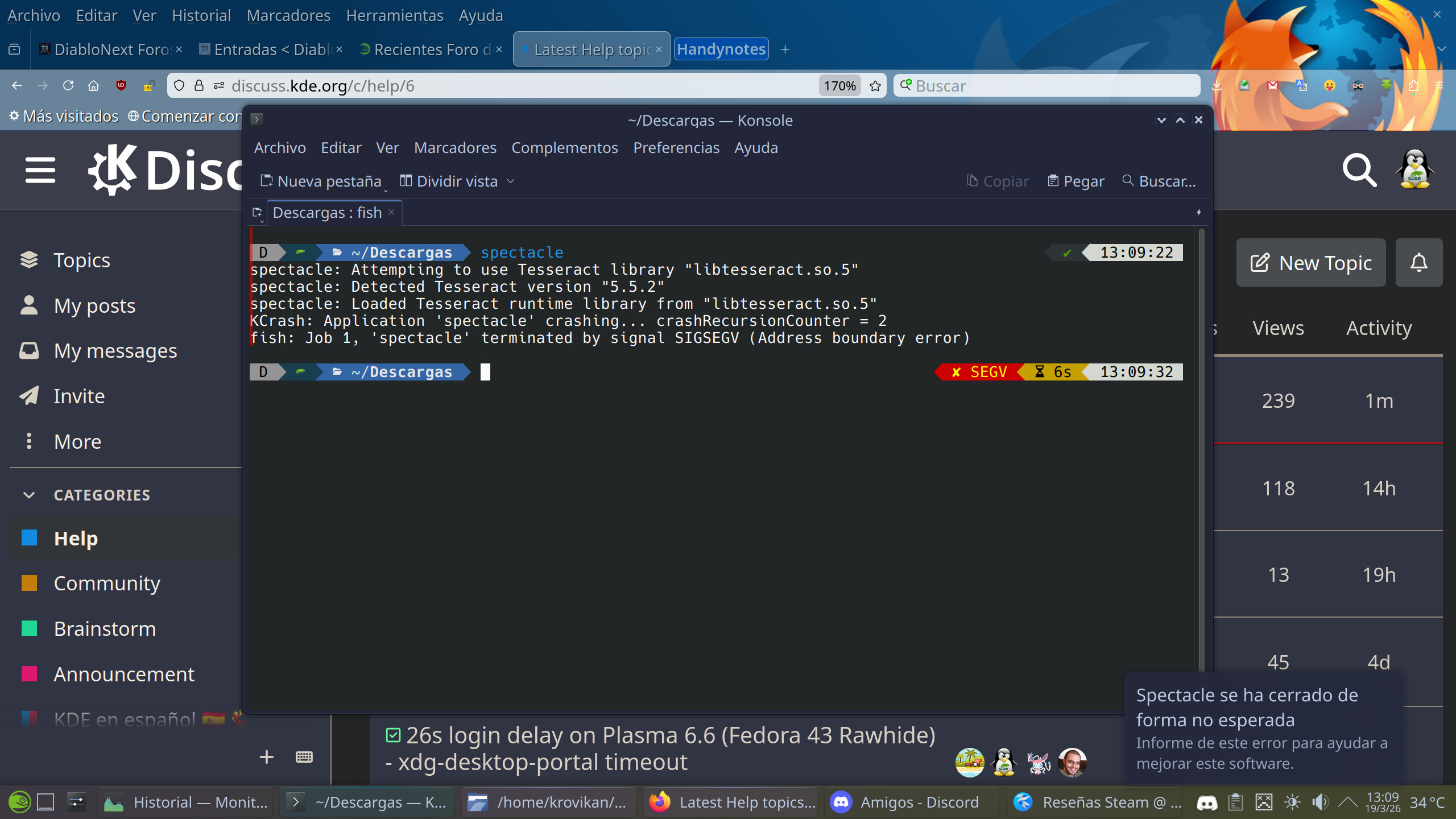Image resolution: width=1456 pixels, height=819 pixels.
Task: Expand hidden system tray icons arrow
Action: click(1347, 803)
